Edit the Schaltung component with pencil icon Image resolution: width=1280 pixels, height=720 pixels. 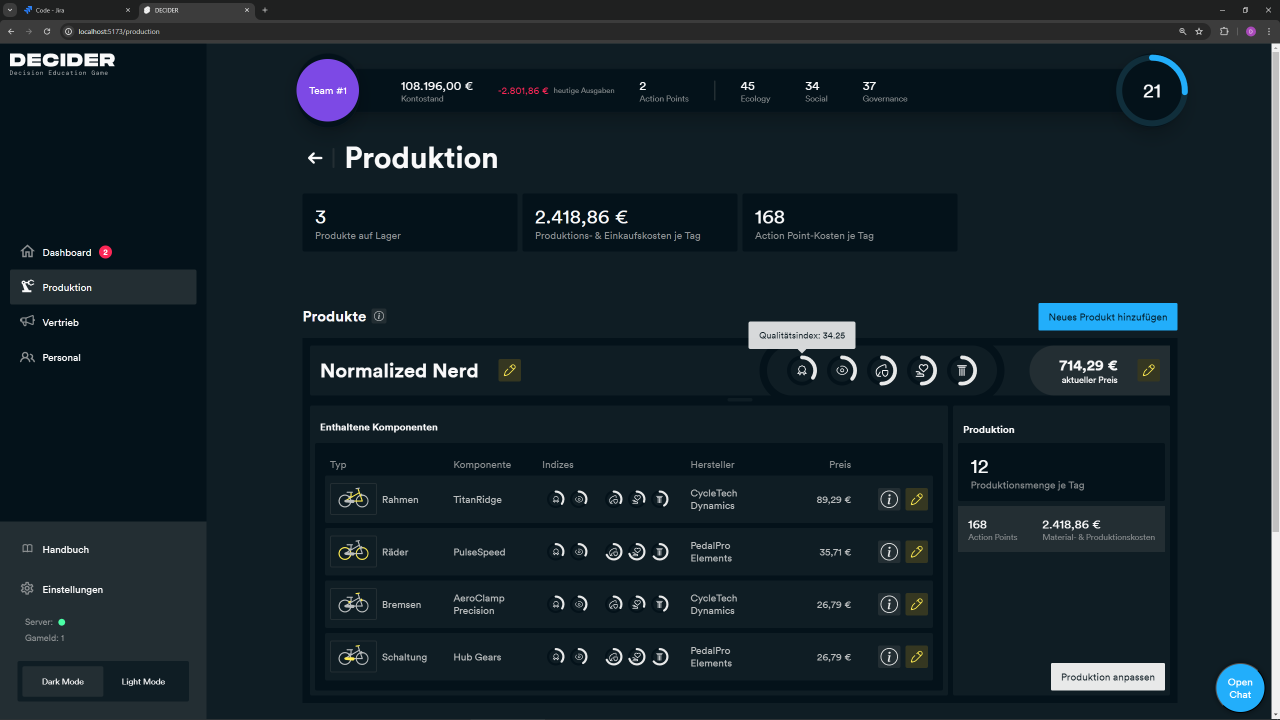pyautogui.click(x=916, y=657)
